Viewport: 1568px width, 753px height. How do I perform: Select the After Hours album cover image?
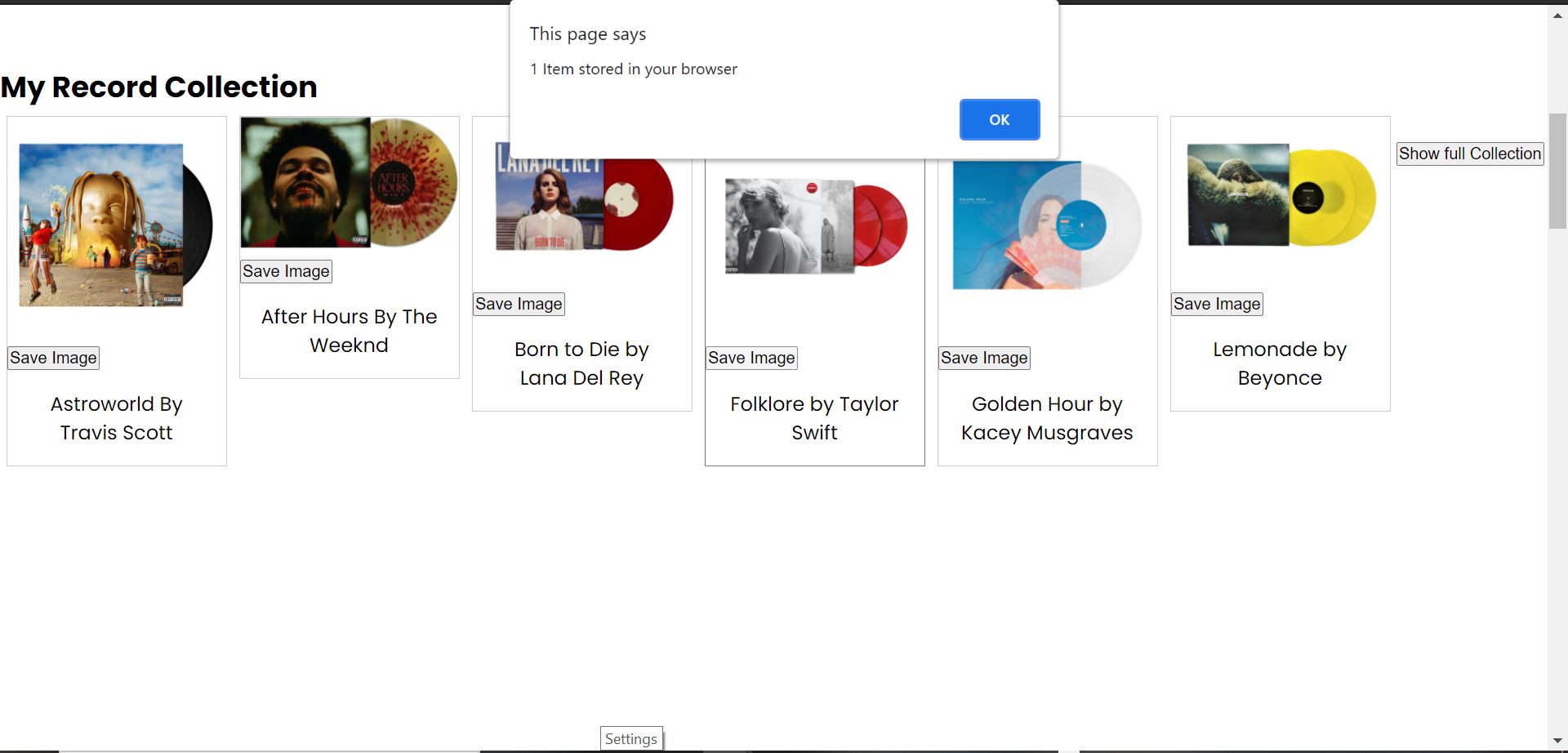click(x=350, y=182)
